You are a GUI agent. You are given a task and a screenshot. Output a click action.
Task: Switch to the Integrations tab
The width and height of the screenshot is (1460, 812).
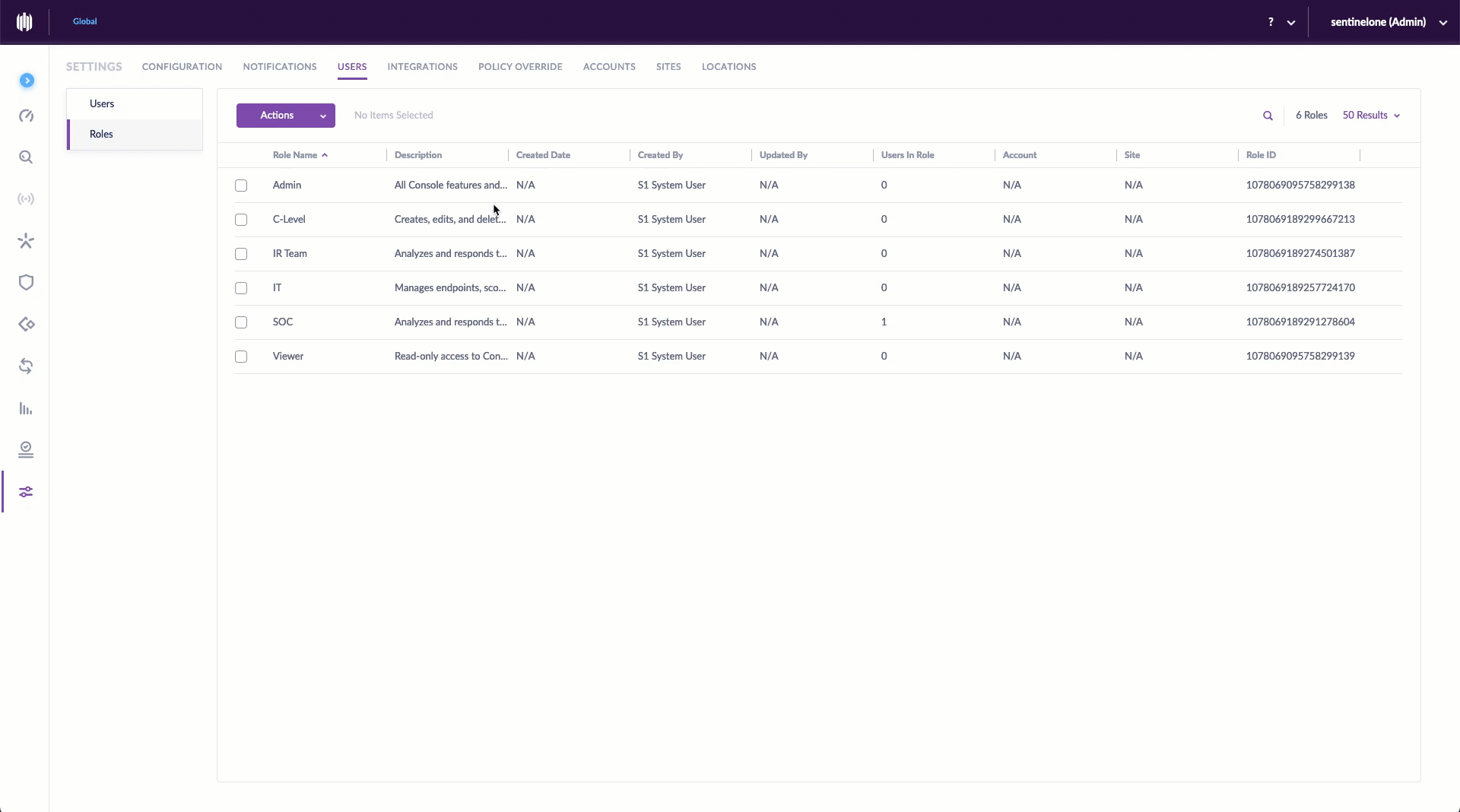[422, 67]
